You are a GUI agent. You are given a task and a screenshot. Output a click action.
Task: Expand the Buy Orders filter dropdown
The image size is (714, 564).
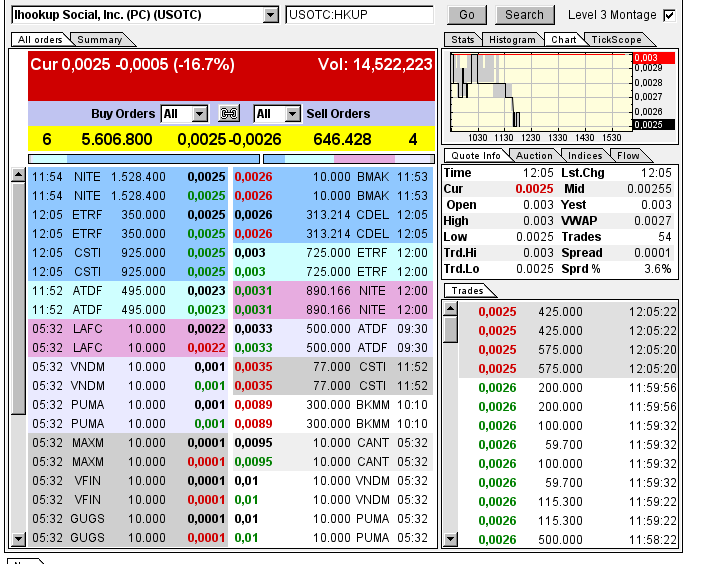[x=199, y=114]
